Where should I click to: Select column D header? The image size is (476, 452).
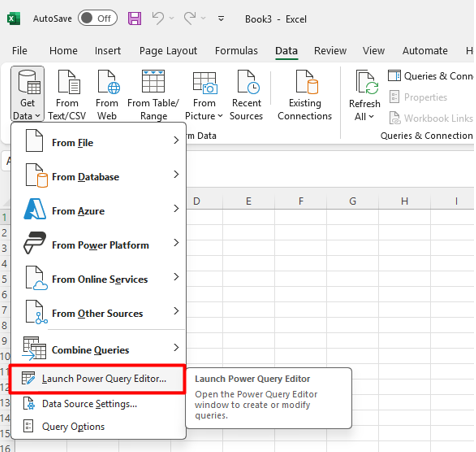(197, 201)
